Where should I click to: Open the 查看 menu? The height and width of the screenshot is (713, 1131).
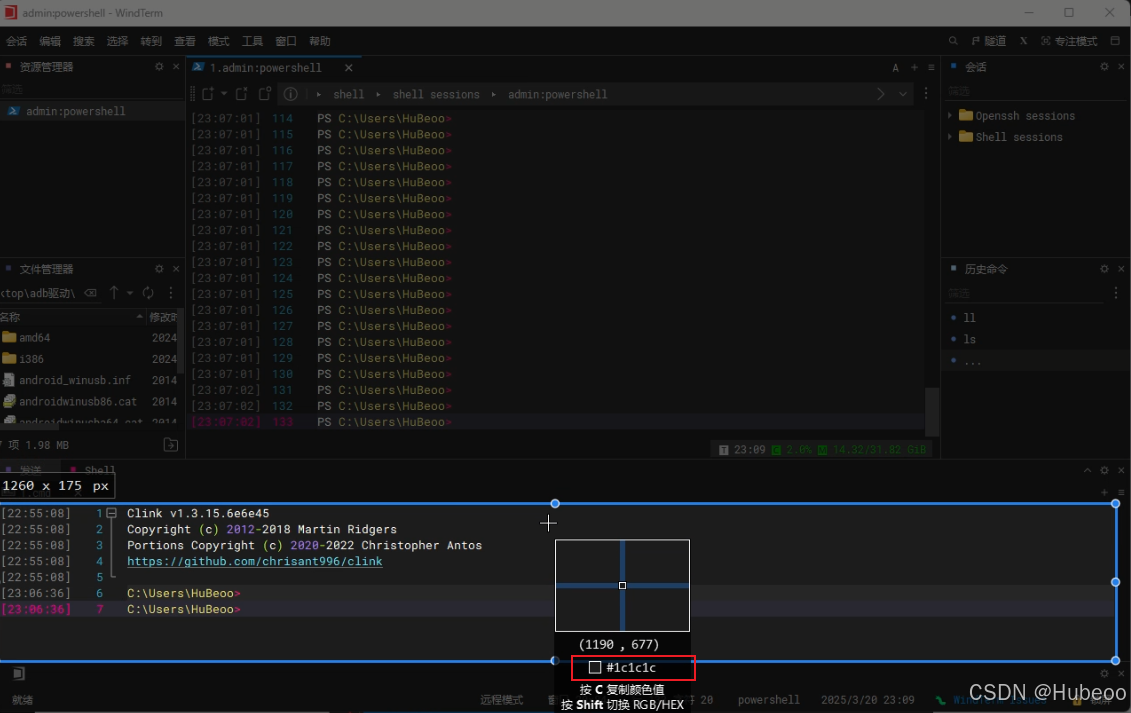coord(185,41)
